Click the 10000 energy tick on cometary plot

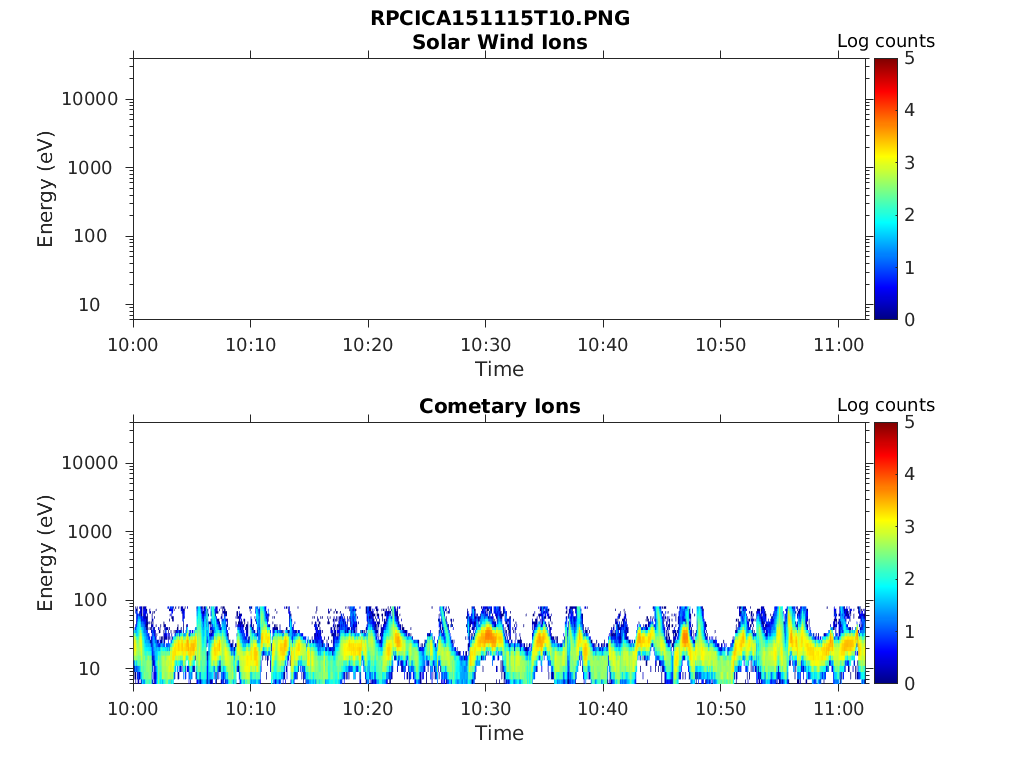[x=89, y=463]
